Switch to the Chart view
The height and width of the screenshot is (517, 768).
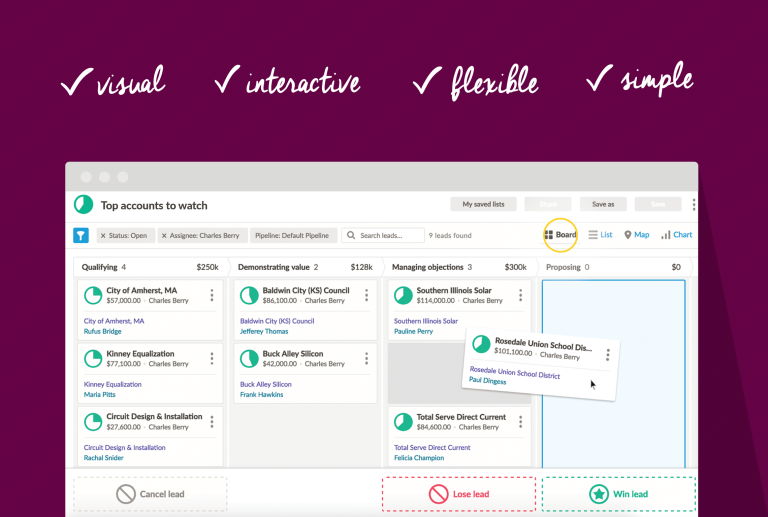point(676,235)
